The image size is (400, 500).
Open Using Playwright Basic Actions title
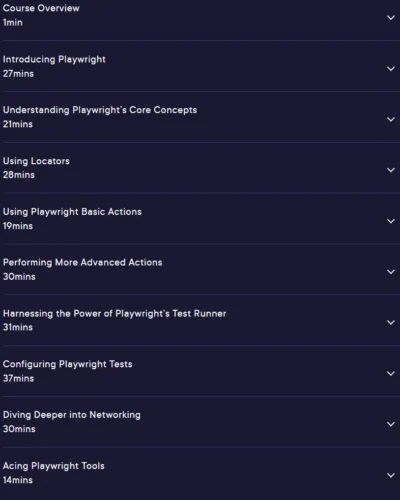[72, 212]
